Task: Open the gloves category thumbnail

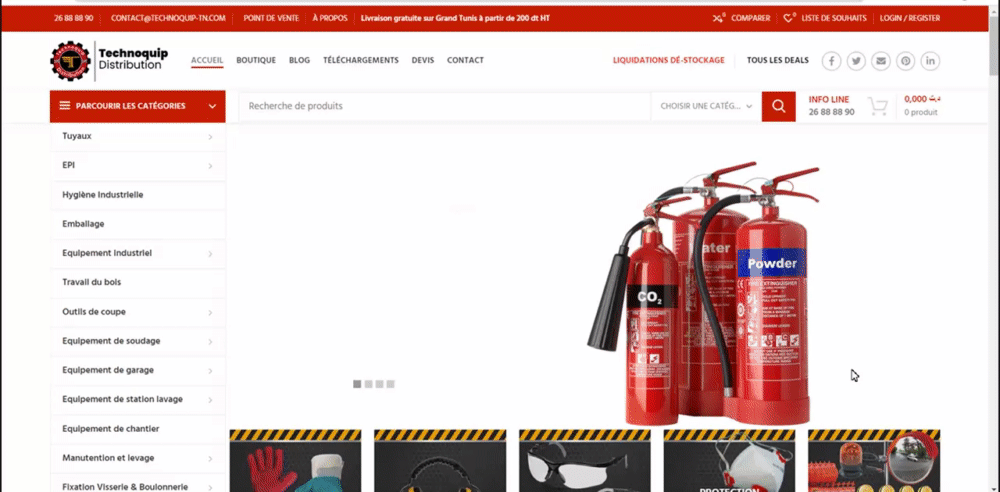Action: (295, 461)
